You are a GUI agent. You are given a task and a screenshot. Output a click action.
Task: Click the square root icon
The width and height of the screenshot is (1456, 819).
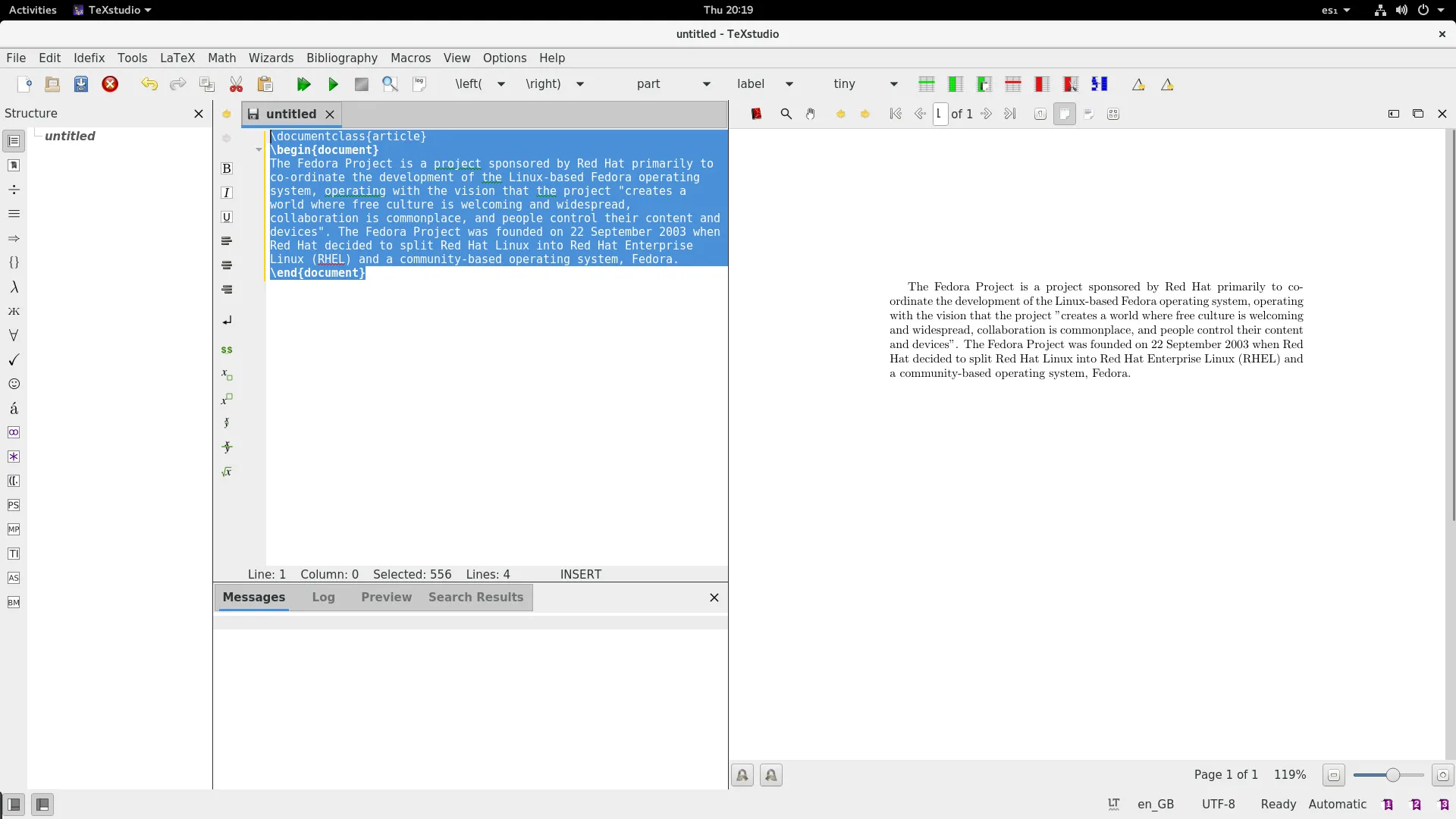[x=227, y=472]
